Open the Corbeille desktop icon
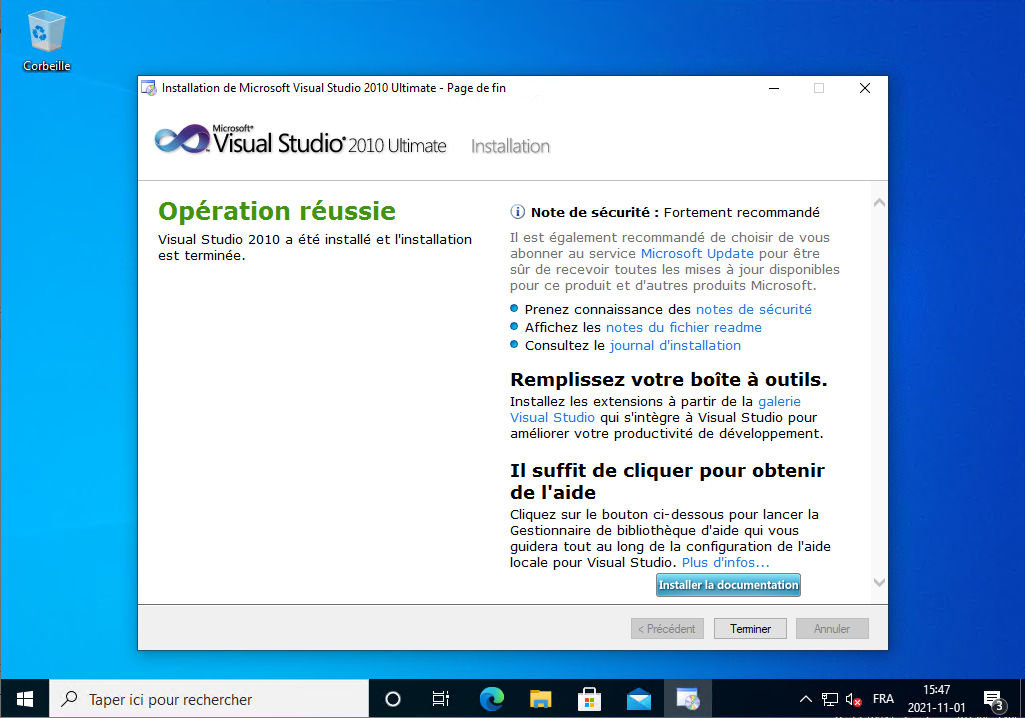This screenshot has height=718, width=1025. (x=46, y=41)
